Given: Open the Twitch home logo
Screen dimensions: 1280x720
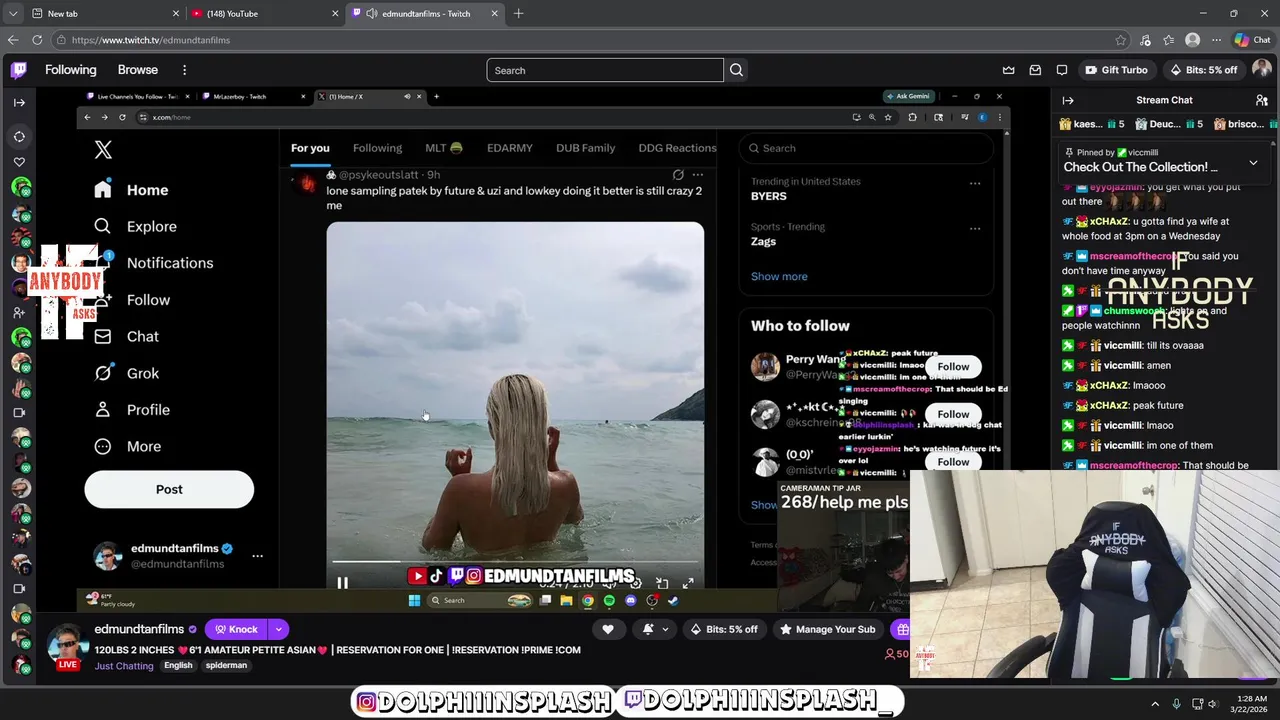Looking at the screenshot, I should click(19, 70).
